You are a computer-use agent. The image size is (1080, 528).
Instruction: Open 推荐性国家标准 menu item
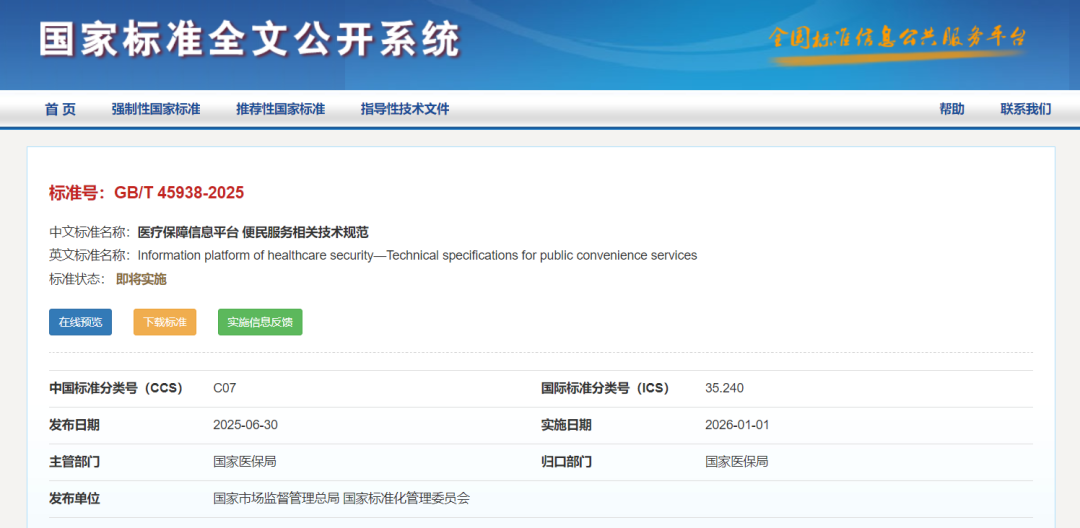(x=280, y=109)
